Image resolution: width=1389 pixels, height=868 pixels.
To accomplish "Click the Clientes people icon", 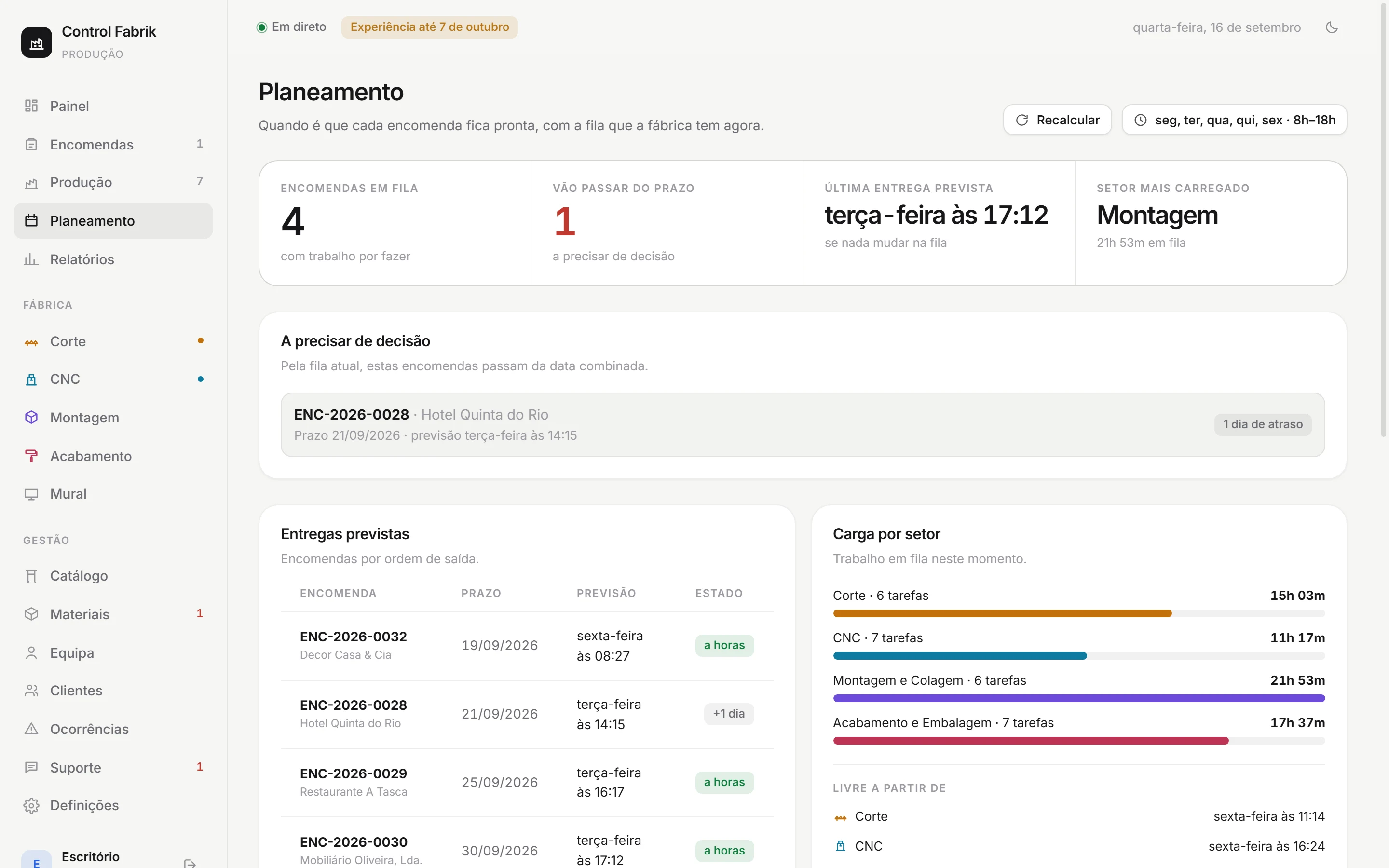I will click(31, 691).
